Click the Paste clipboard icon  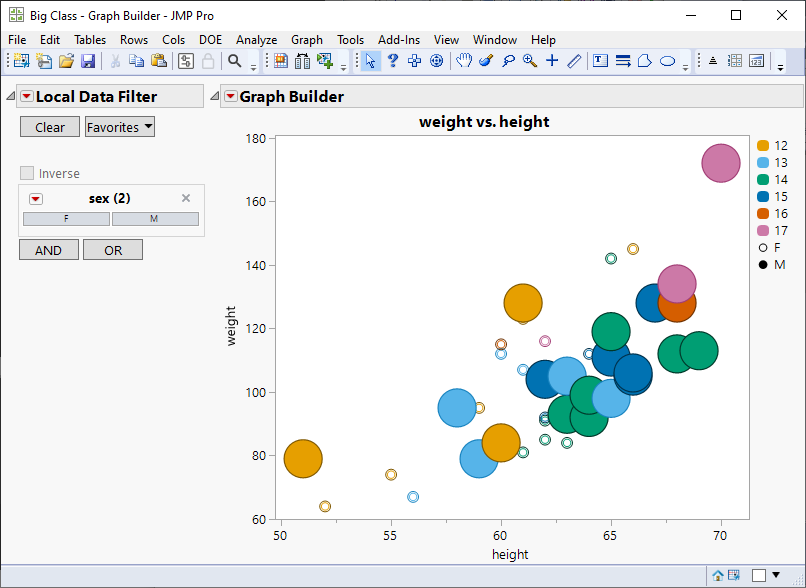pyautogui.click(x=159, y=61)
